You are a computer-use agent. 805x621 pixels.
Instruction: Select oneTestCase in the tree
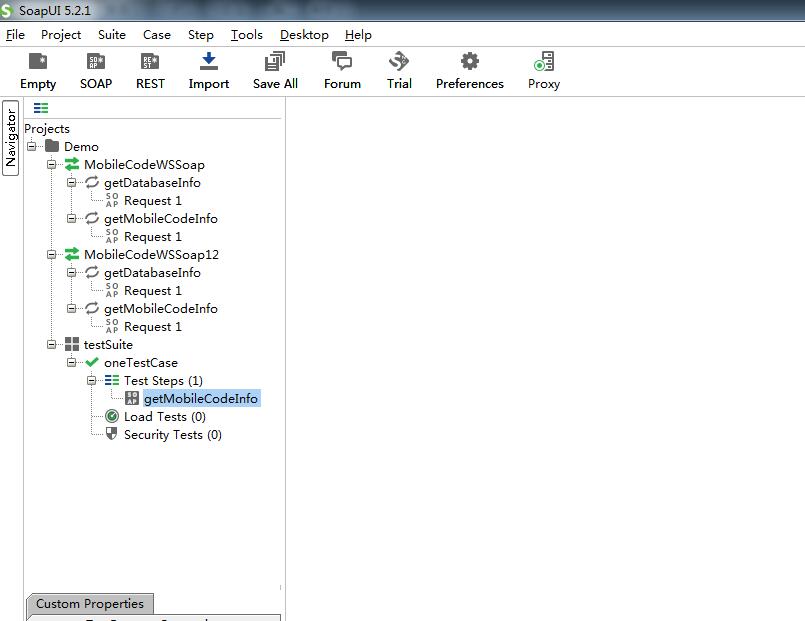[x=141, y=363]
